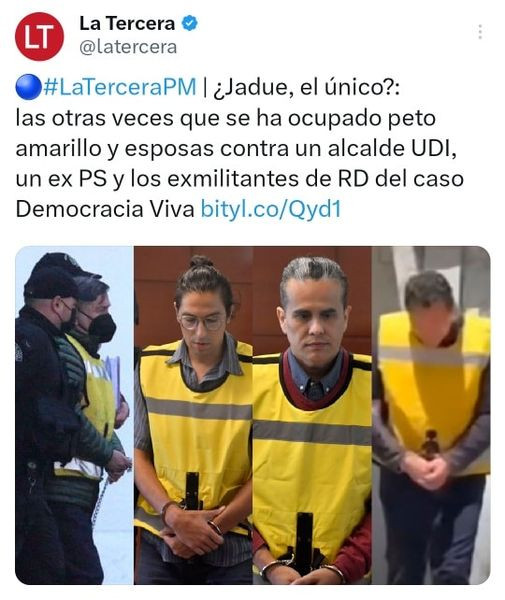Click the words "Democracia Viva" in tweet
Image resolution: width=505 pixels, height=600 pixels.
pyautogui.click(x=105, y=209)
